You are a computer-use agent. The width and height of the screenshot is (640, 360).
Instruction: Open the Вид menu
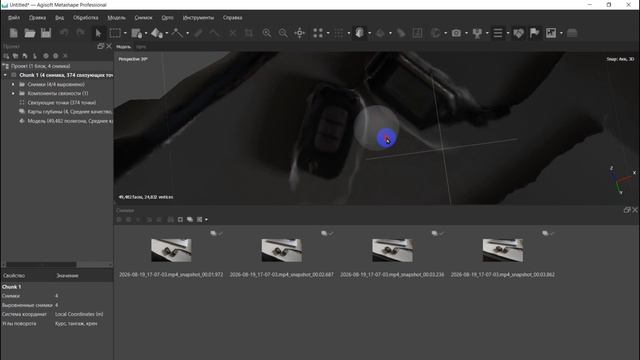[60, 18]
